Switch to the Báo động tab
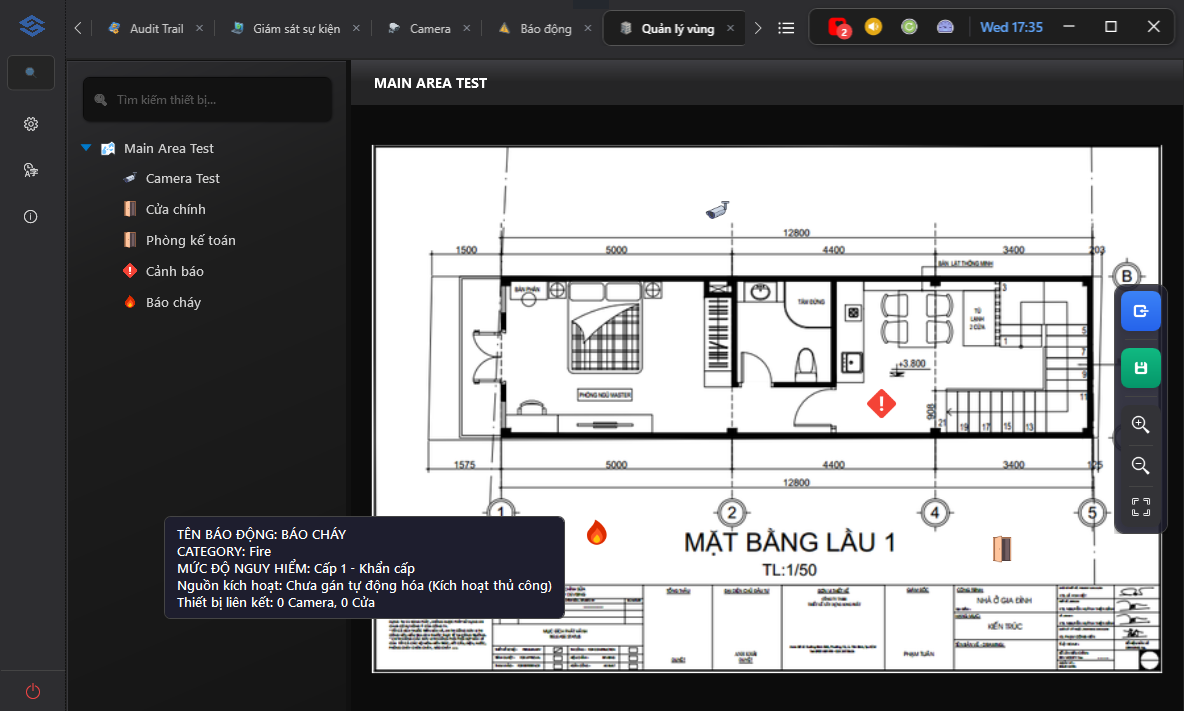 [545, 29]
